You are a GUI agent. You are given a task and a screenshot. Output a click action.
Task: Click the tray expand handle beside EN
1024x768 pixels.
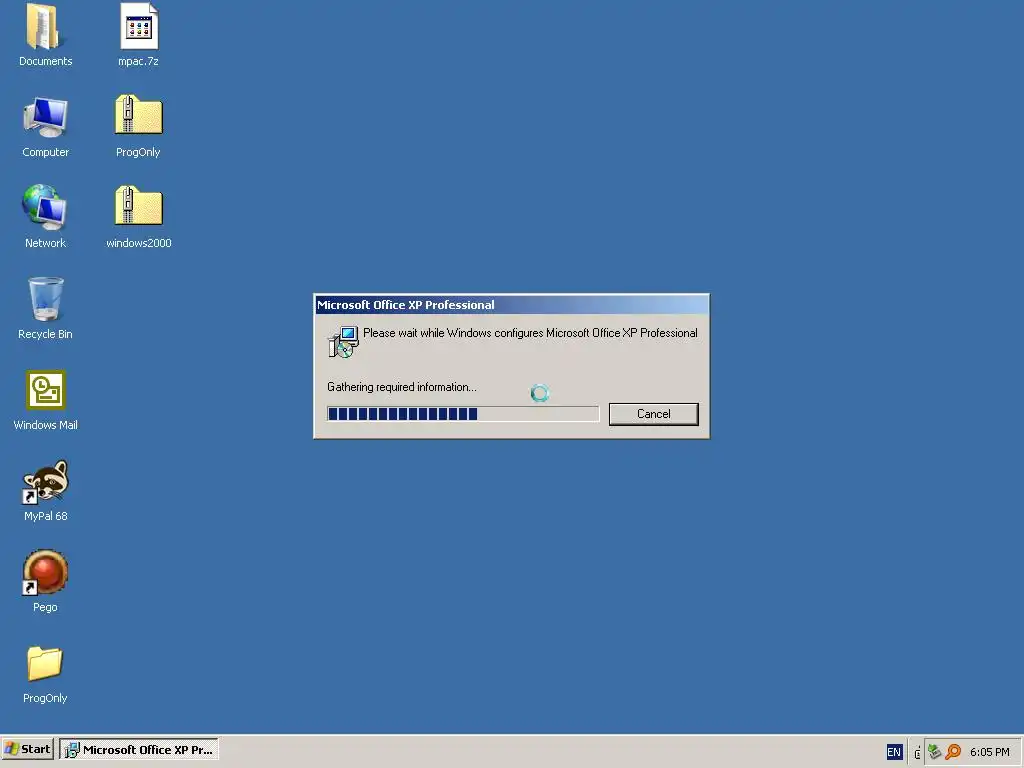[x=918, y=752]
